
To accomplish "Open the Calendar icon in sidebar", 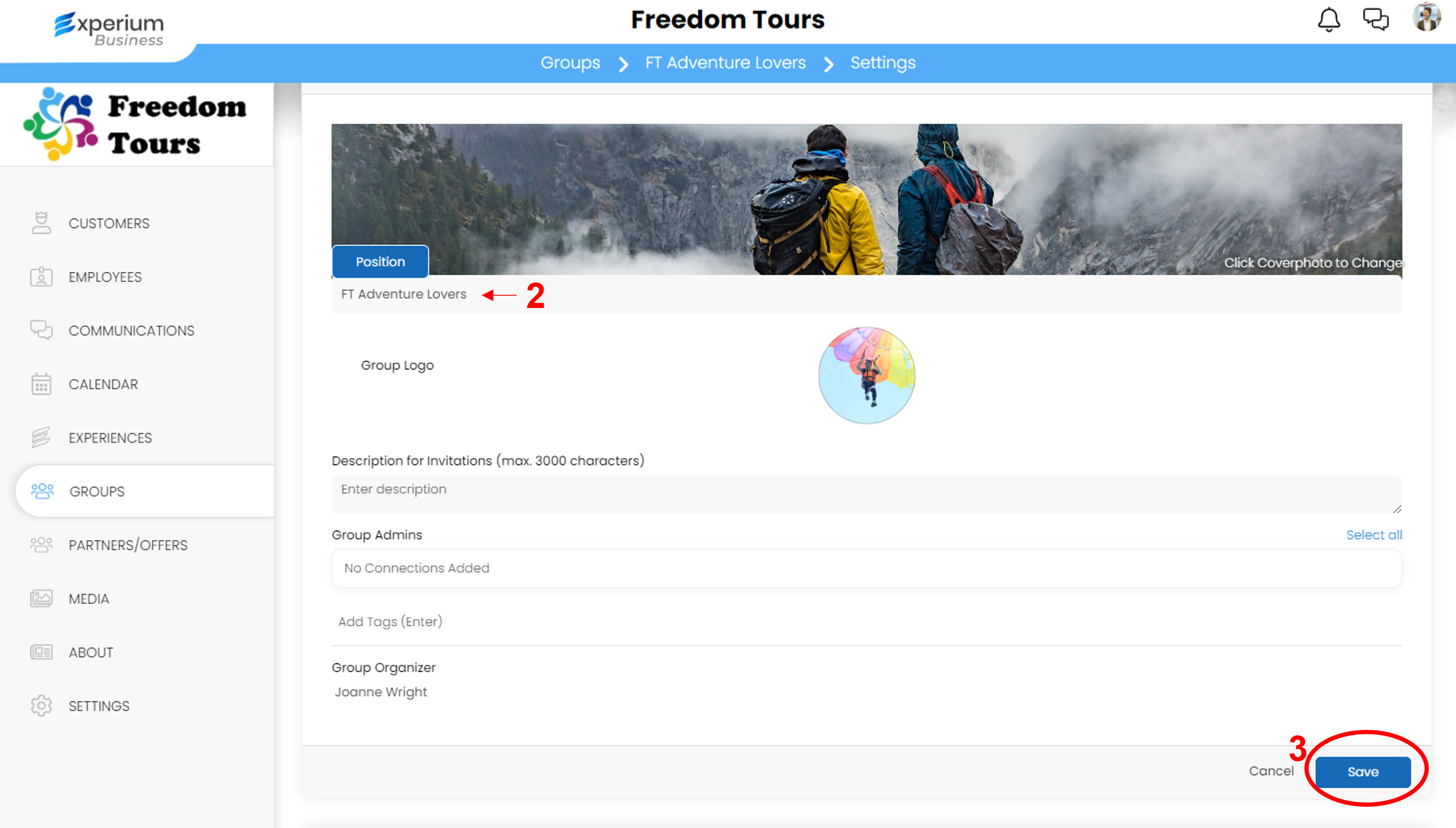I will click(41, 384).
